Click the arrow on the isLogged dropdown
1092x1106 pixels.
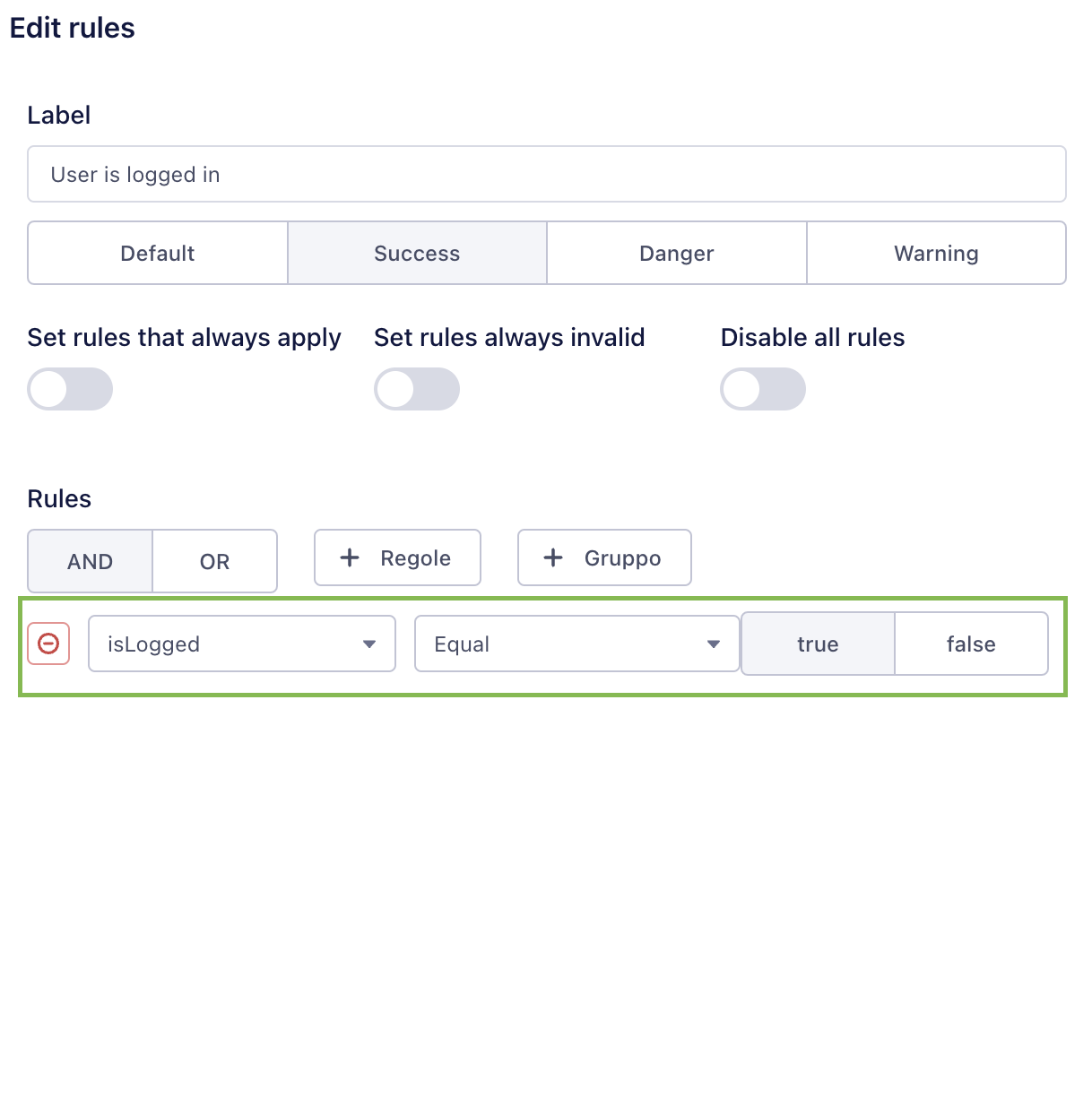coord(369,644)
